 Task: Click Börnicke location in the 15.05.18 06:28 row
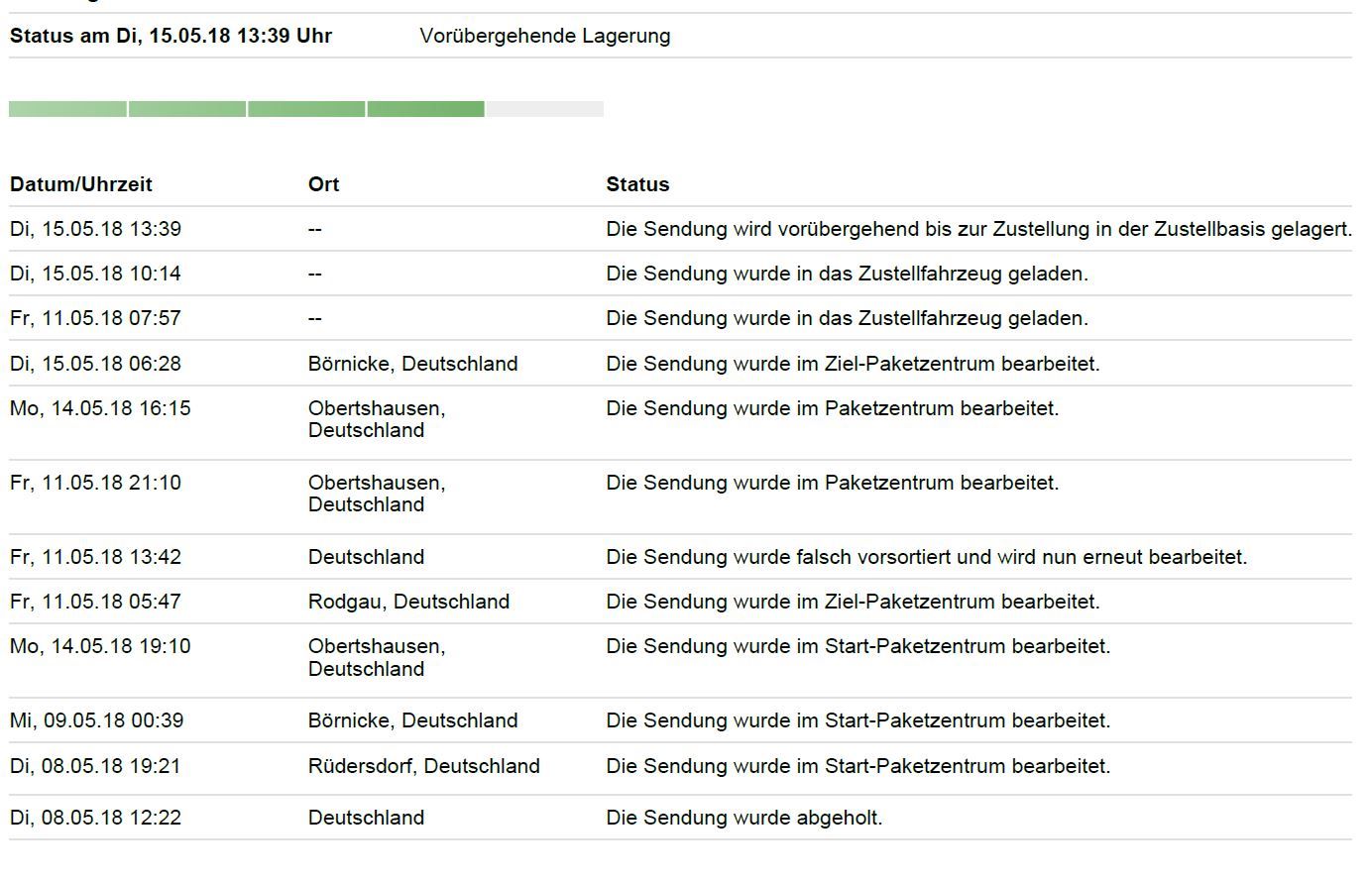coord(412,364)
